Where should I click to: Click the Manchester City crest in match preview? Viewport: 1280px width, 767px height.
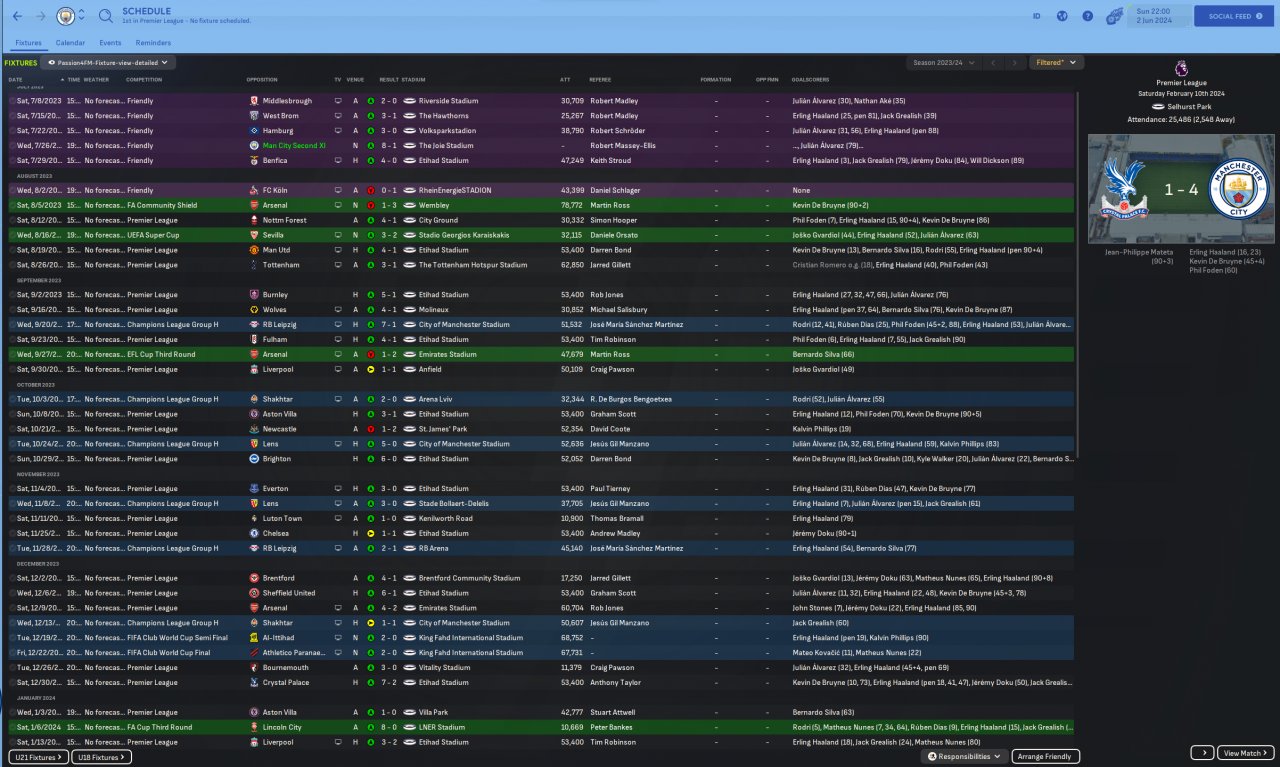click(1237, 189)
